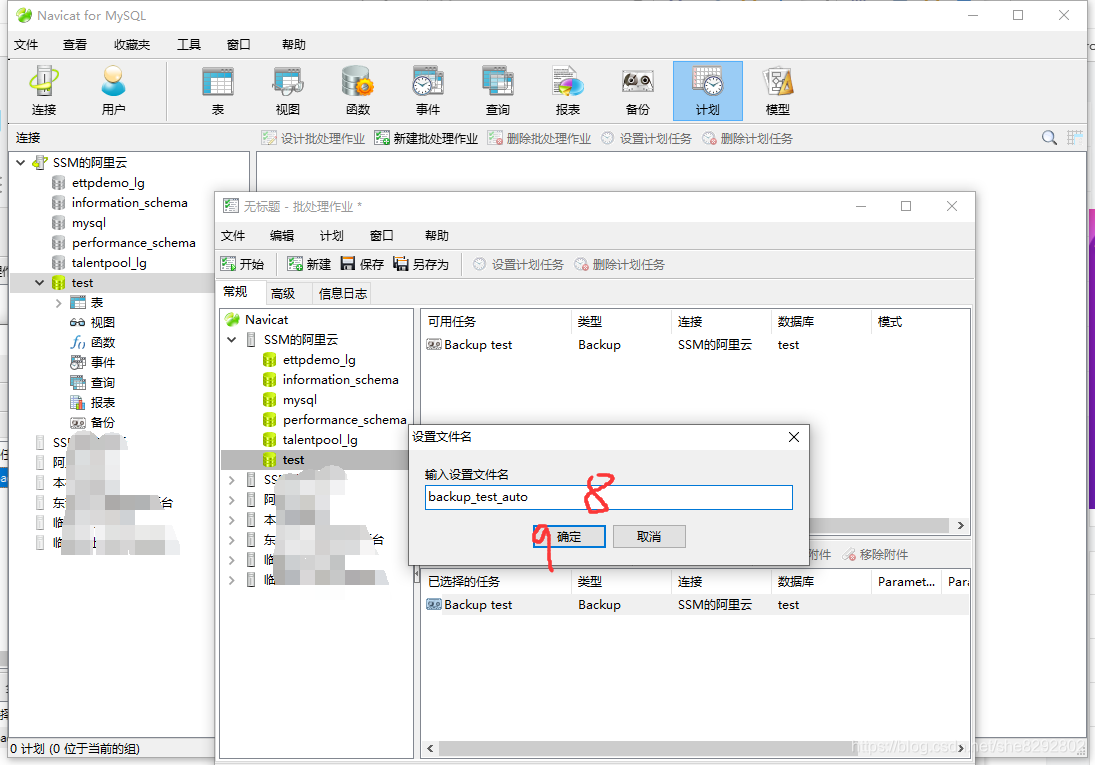This screenshot has height=765, width=1095.
Task: Click 新建 in batch job window toolbar
Action: click(x=309, y=264)
